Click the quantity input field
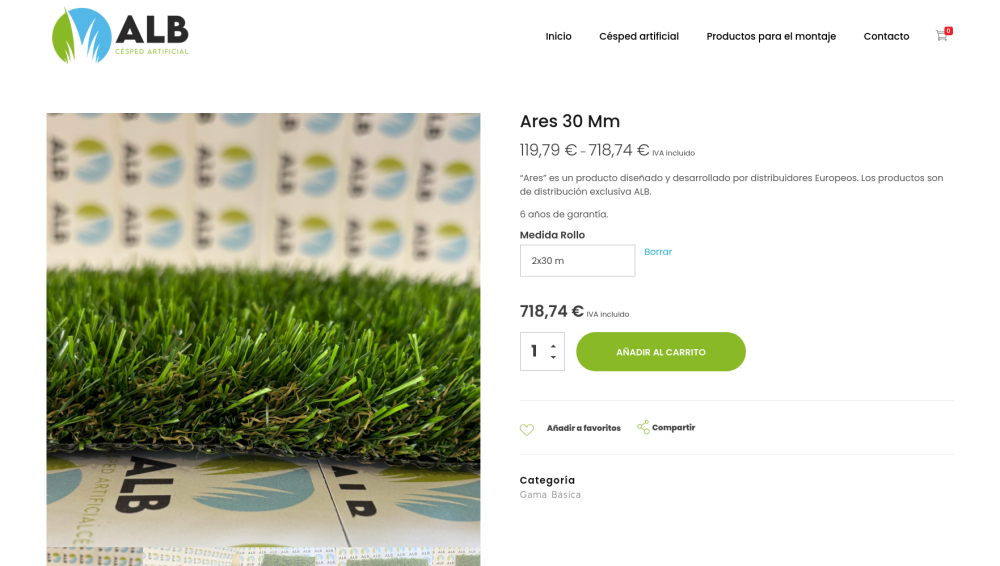Screen dimensions: 1000x566 (x=534, y=351)
